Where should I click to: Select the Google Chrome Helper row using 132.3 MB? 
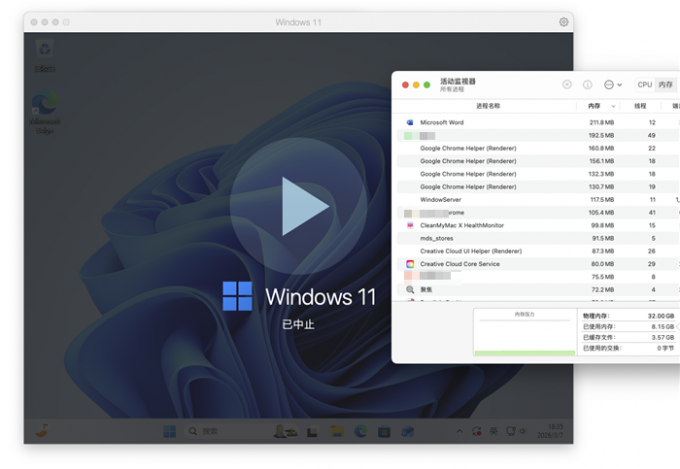(x=538, y=174)
